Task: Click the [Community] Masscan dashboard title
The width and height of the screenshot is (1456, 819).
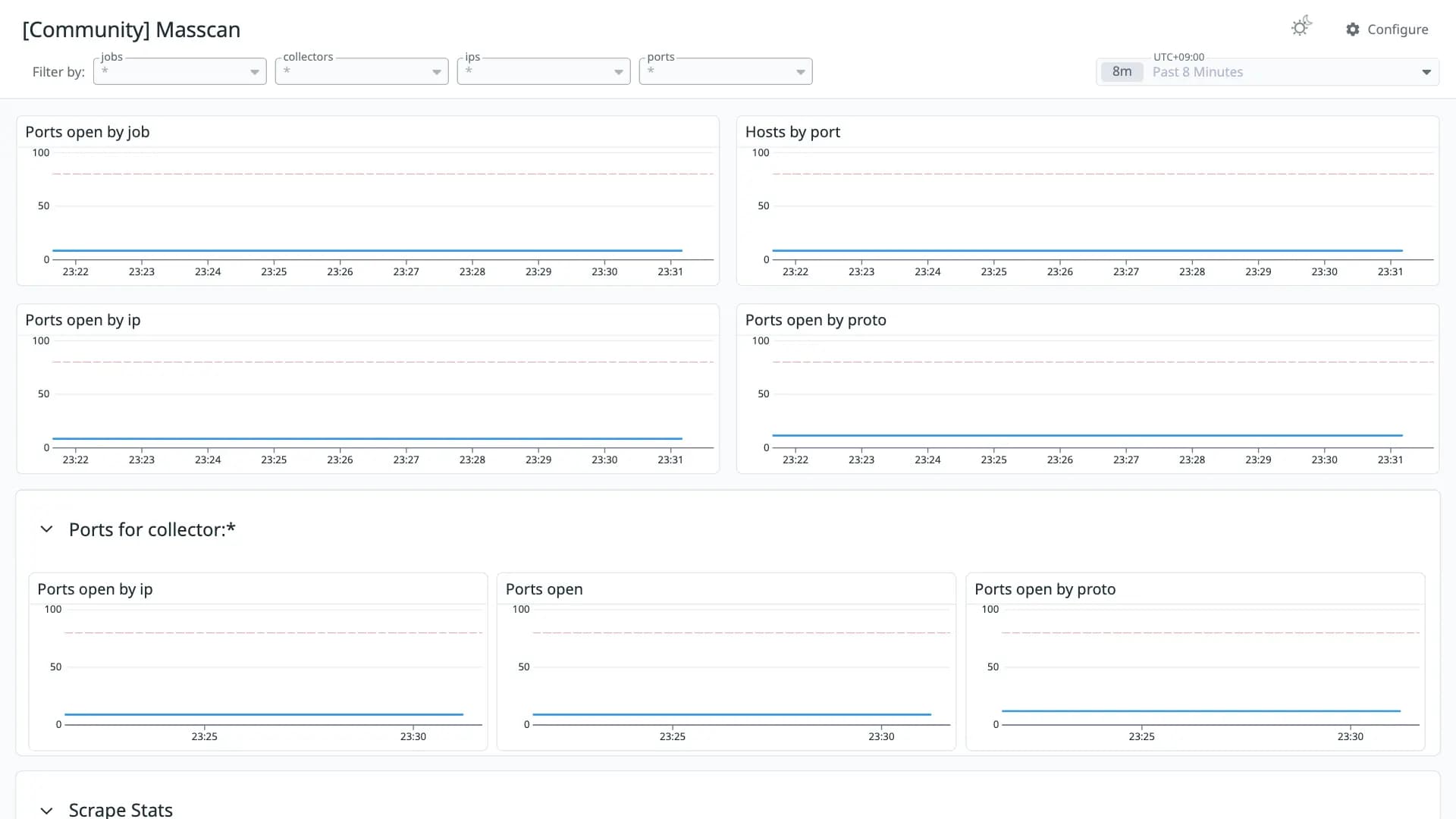Action: point(131,30)
